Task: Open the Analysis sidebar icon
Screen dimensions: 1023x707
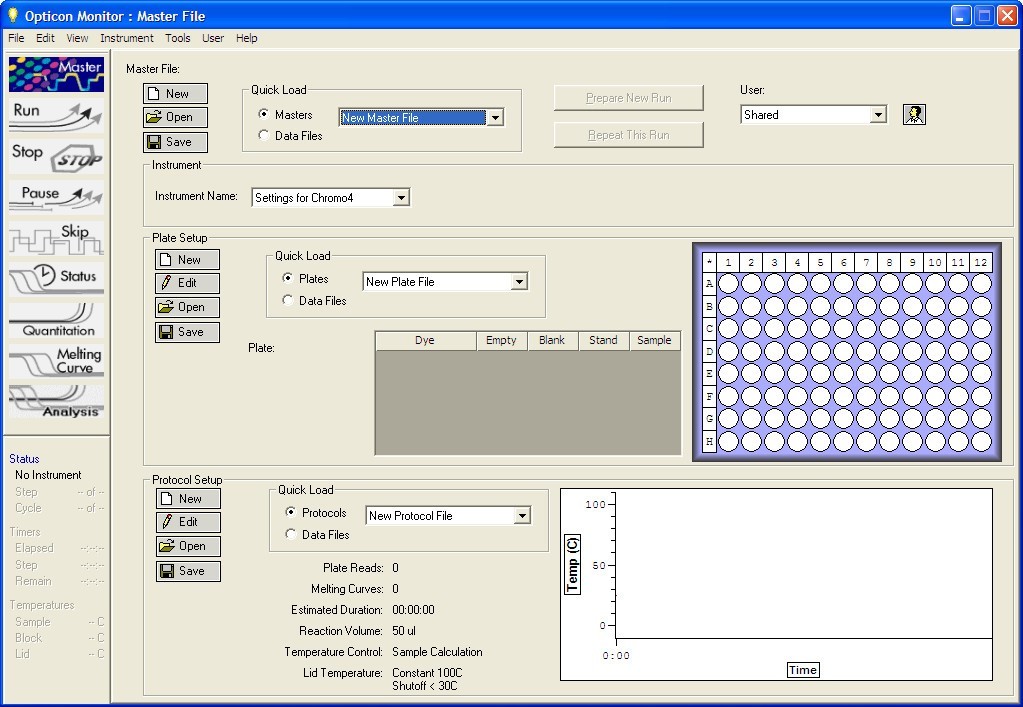Action: 56,402
